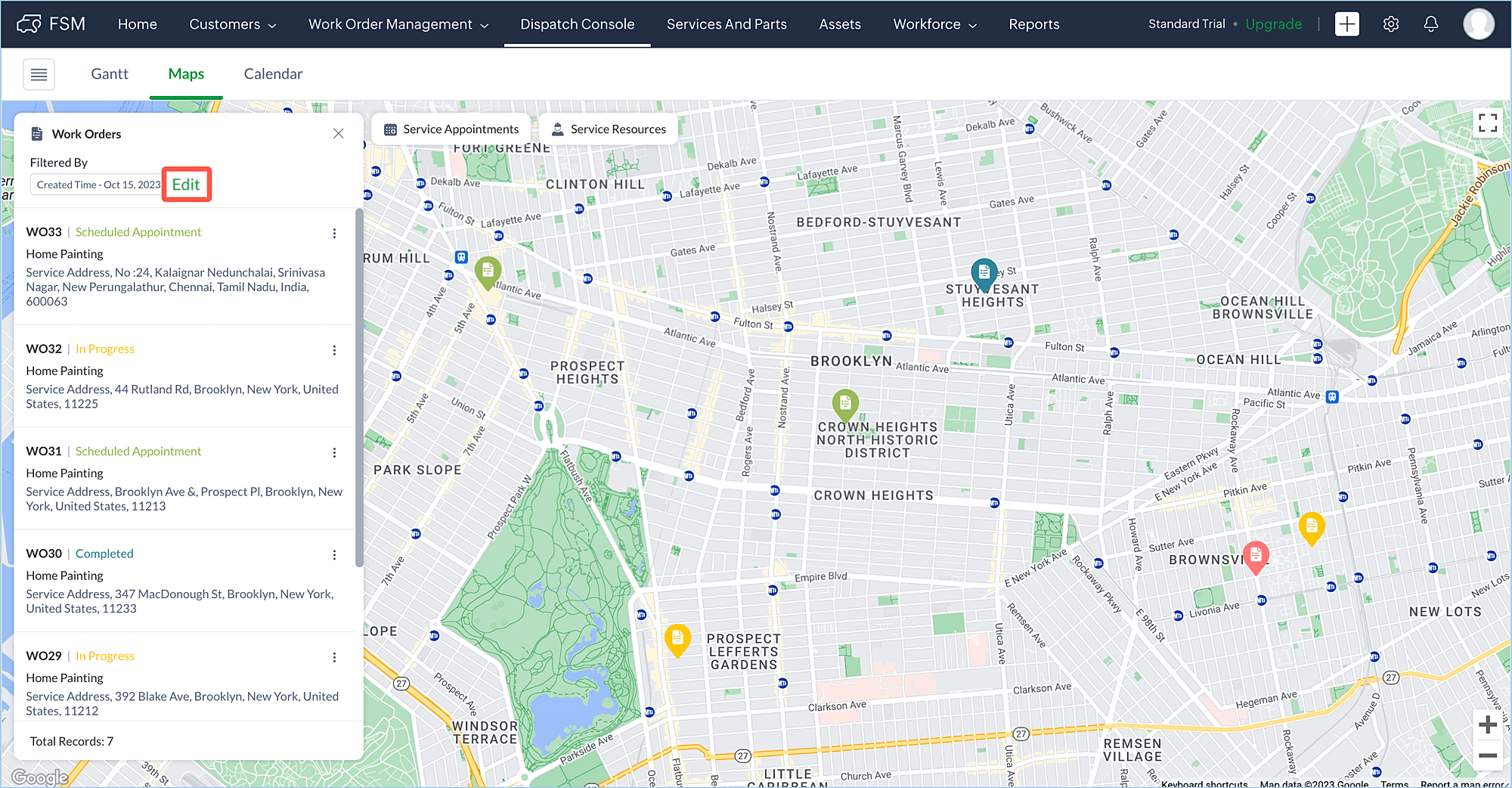
Task: Click the green pin at Crown Heights North
Action: coord(845,406)
